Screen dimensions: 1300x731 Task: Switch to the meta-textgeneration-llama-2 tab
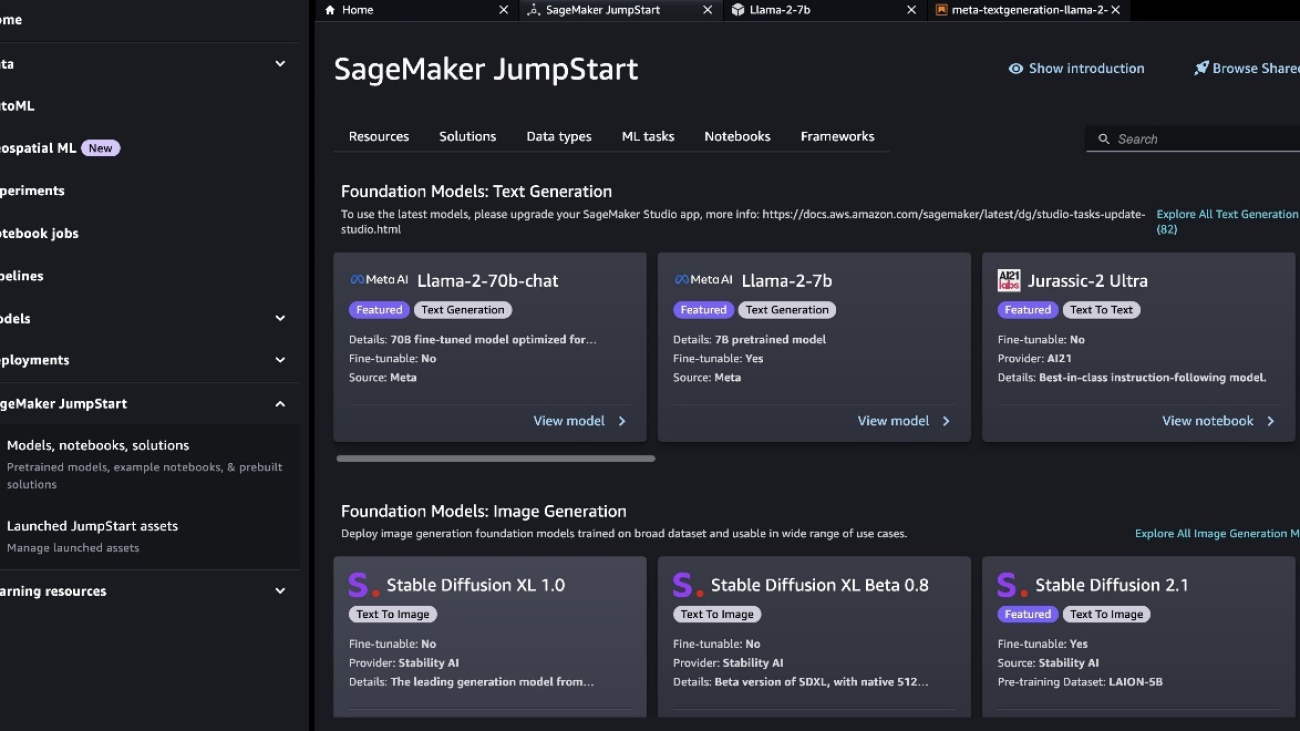(1028, 10)
